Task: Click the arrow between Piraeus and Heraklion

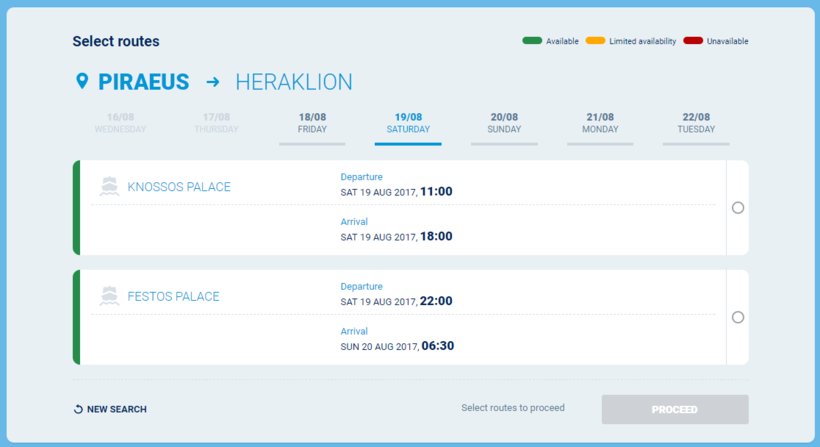Action: (213, 82)
